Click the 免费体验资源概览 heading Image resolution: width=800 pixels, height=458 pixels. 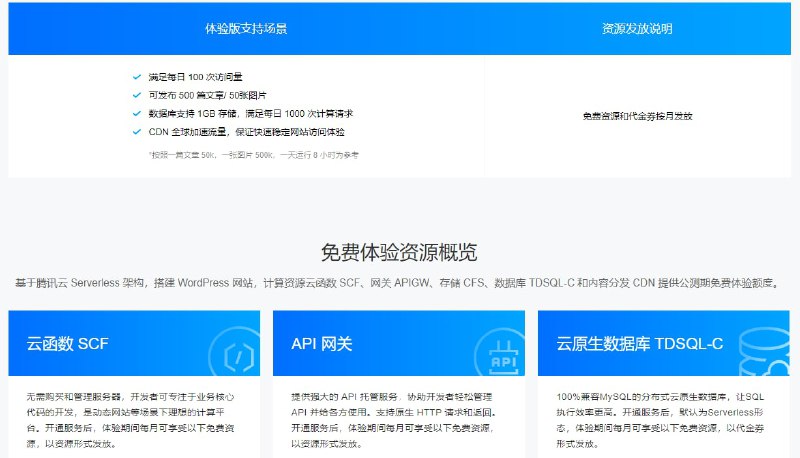tap(399, 252)
